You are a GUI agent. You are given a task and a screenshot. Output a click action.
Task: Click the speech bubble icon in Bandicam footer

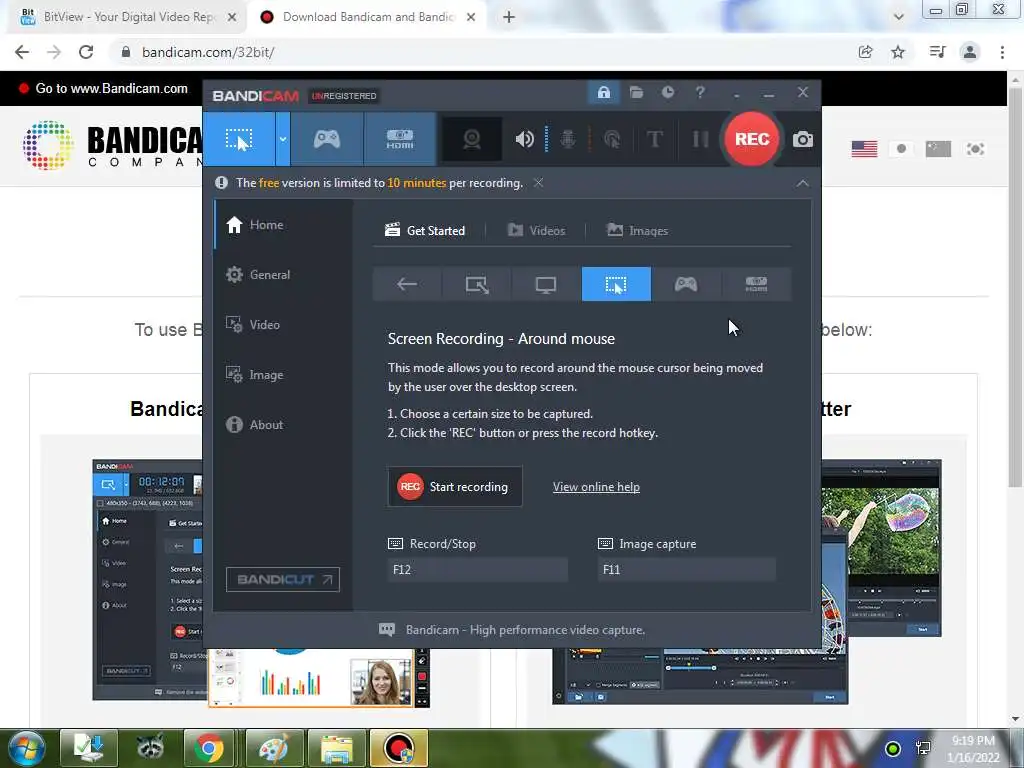pos(387,630)
